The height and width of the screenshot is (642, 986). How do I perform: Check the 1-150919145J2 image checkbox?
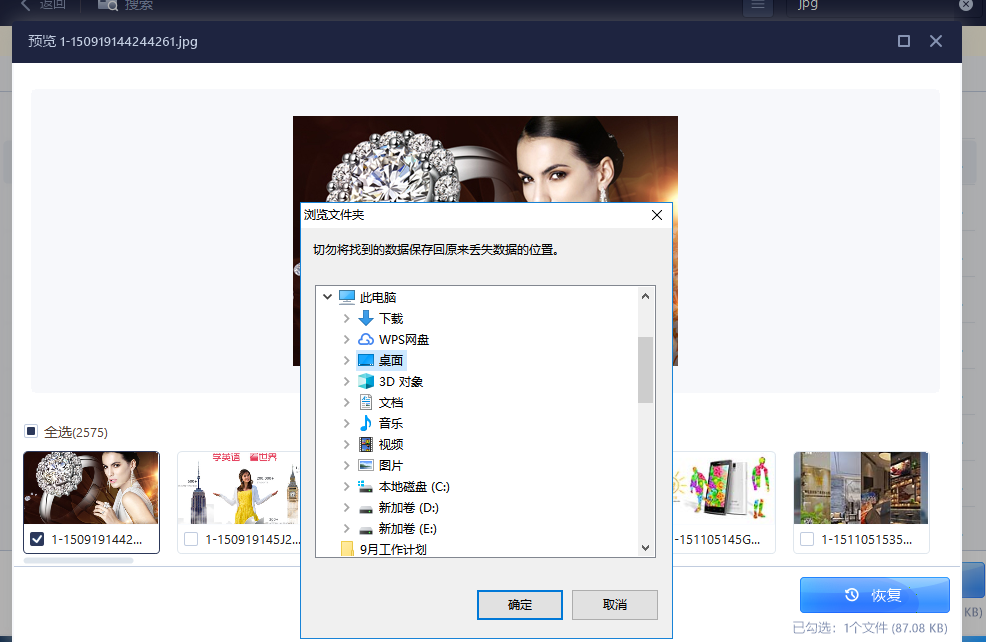pyautogui.click(x=191, y=539)
